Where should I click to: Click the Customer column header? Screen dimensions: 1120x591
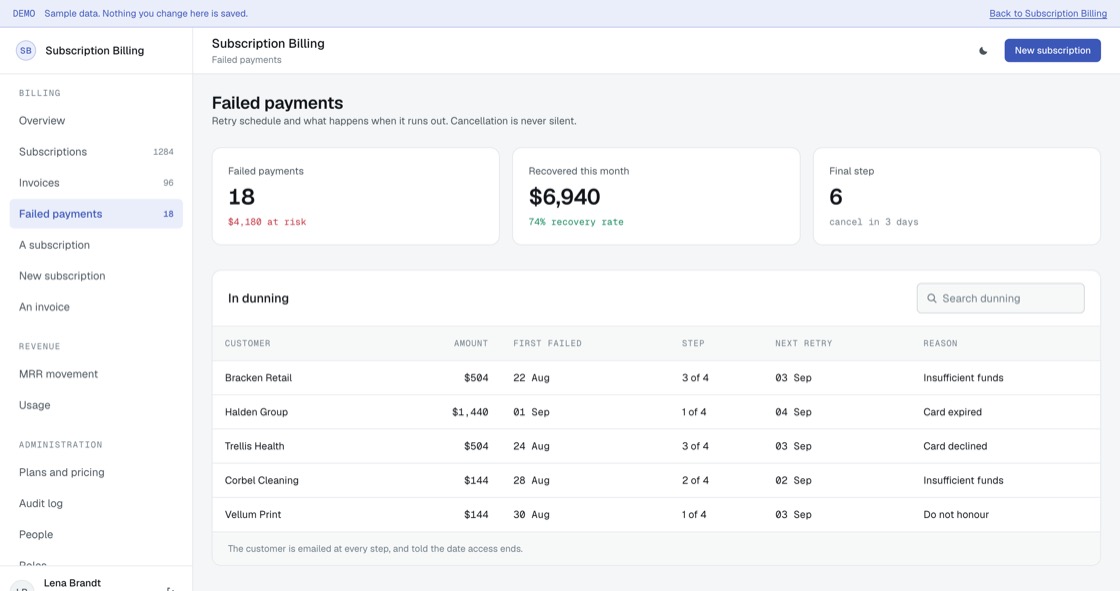pos(248,344)
